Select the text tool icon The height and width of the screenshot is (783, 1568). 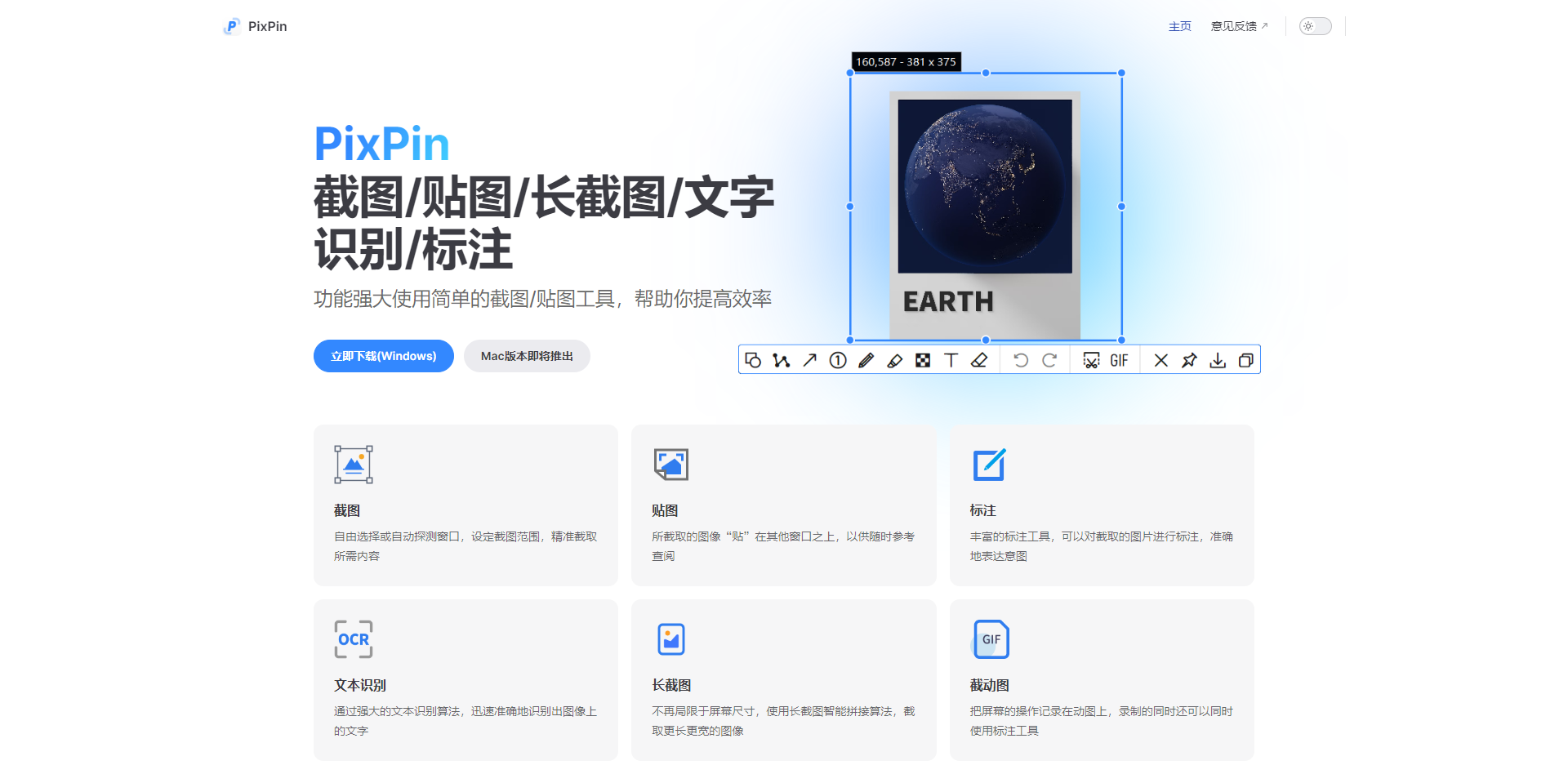[951, 360]
